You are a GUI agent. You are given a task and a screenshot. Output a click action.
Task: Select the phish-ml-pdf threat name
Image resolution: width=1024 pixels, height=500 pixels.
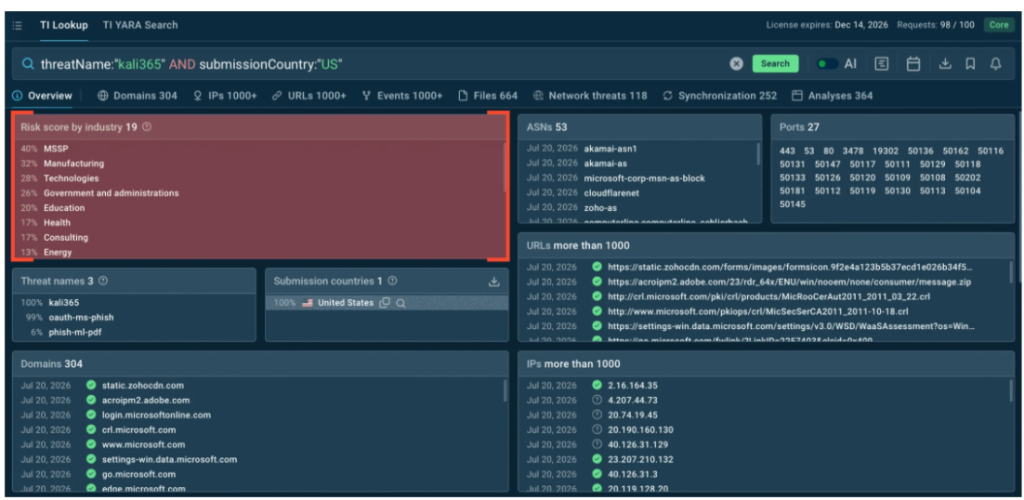pyautogui.click(x=74, y=332)
